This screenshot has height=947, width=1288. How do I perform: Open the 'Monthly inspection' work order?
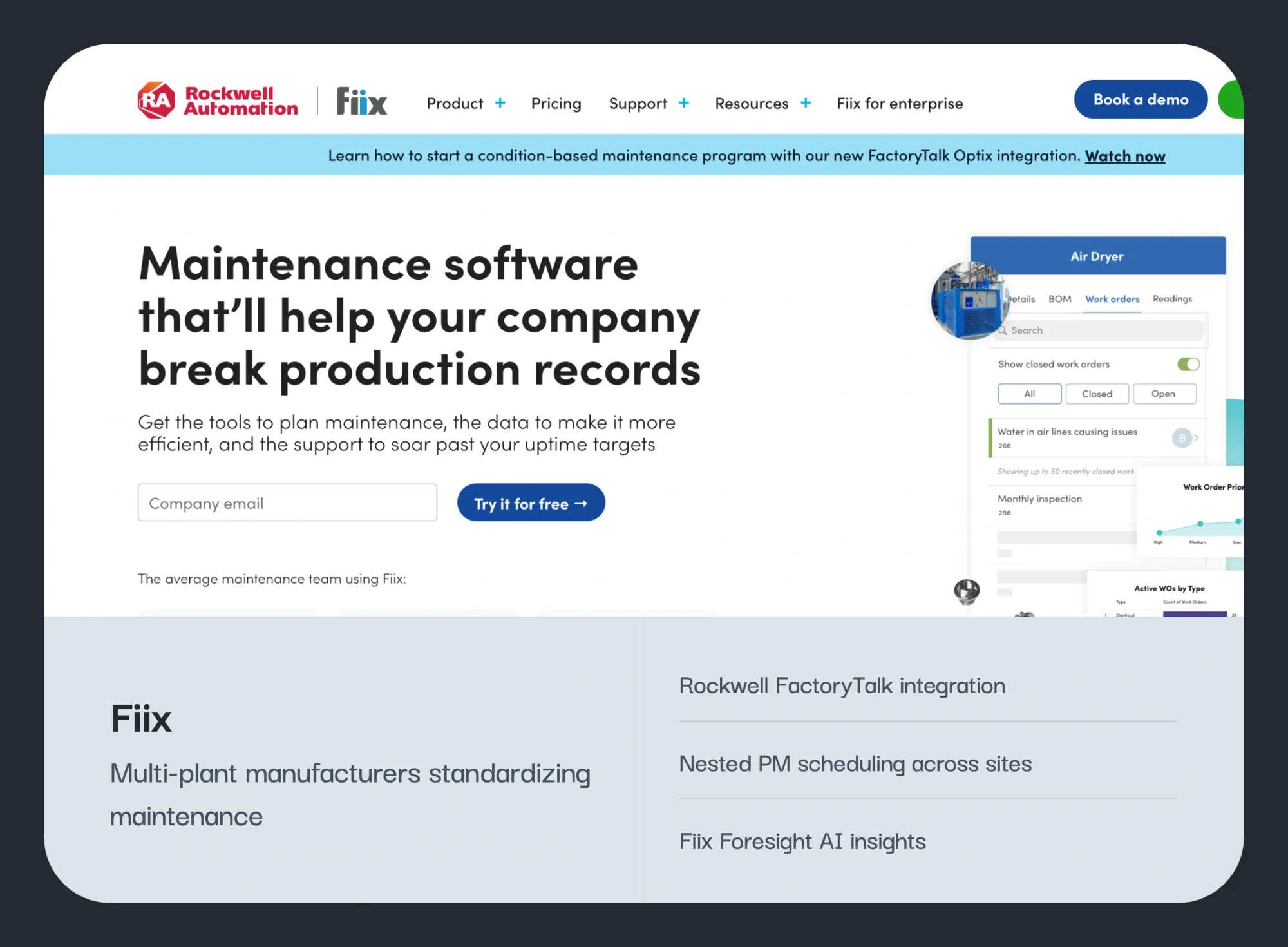coord(1039,499)
